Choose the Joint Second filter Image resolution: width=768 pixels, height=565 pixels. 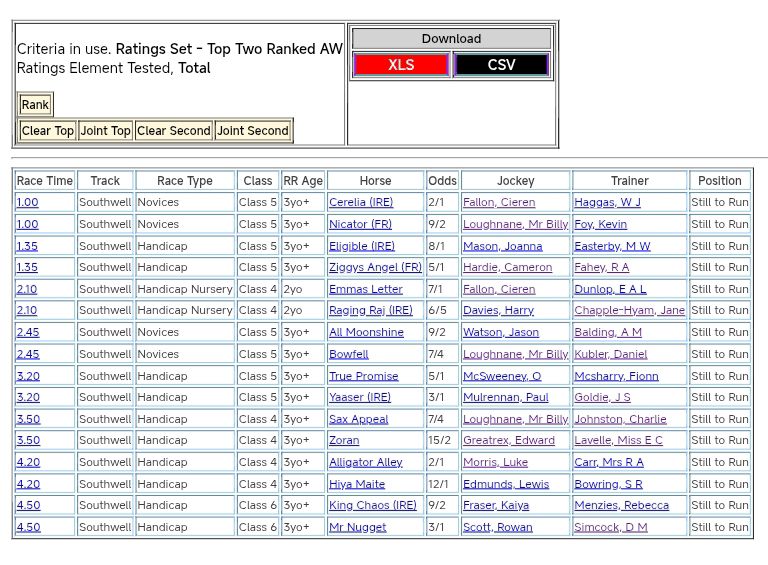[253, 131]
